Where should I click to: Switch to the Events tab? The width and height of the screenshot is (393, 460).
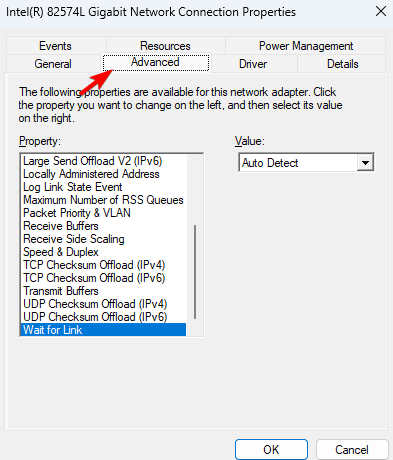[55, 46]
